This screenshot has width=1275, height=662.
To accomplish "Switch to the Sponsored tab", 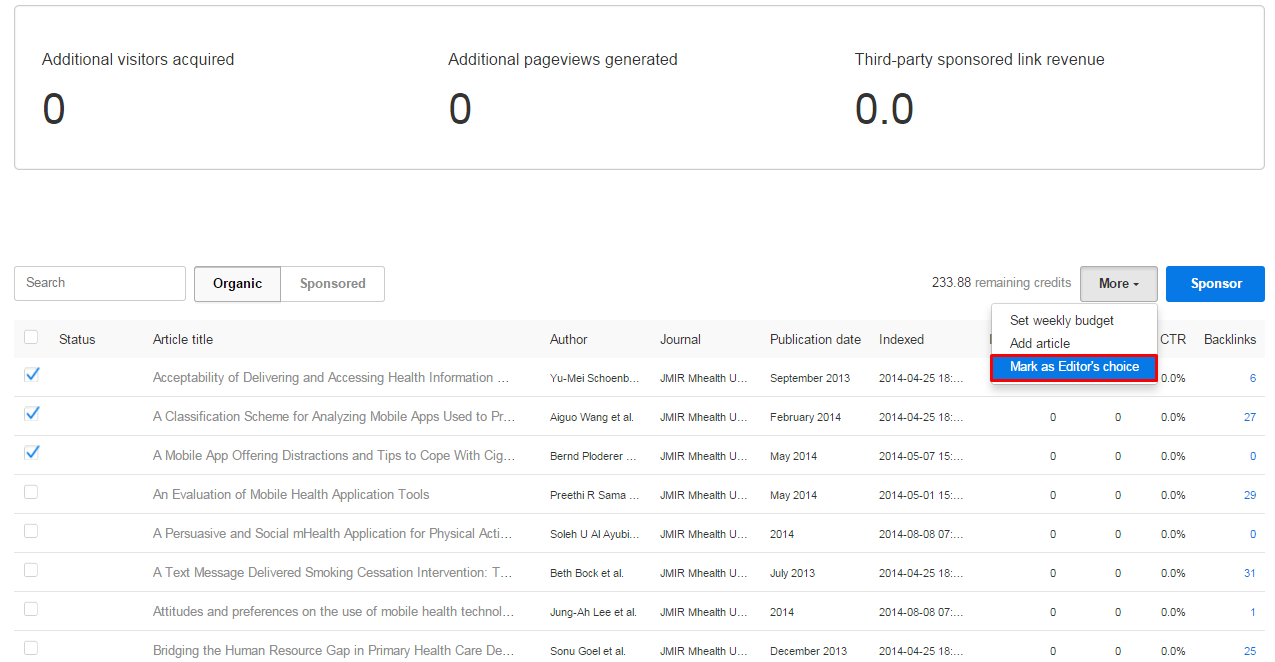I will point(332,284).
